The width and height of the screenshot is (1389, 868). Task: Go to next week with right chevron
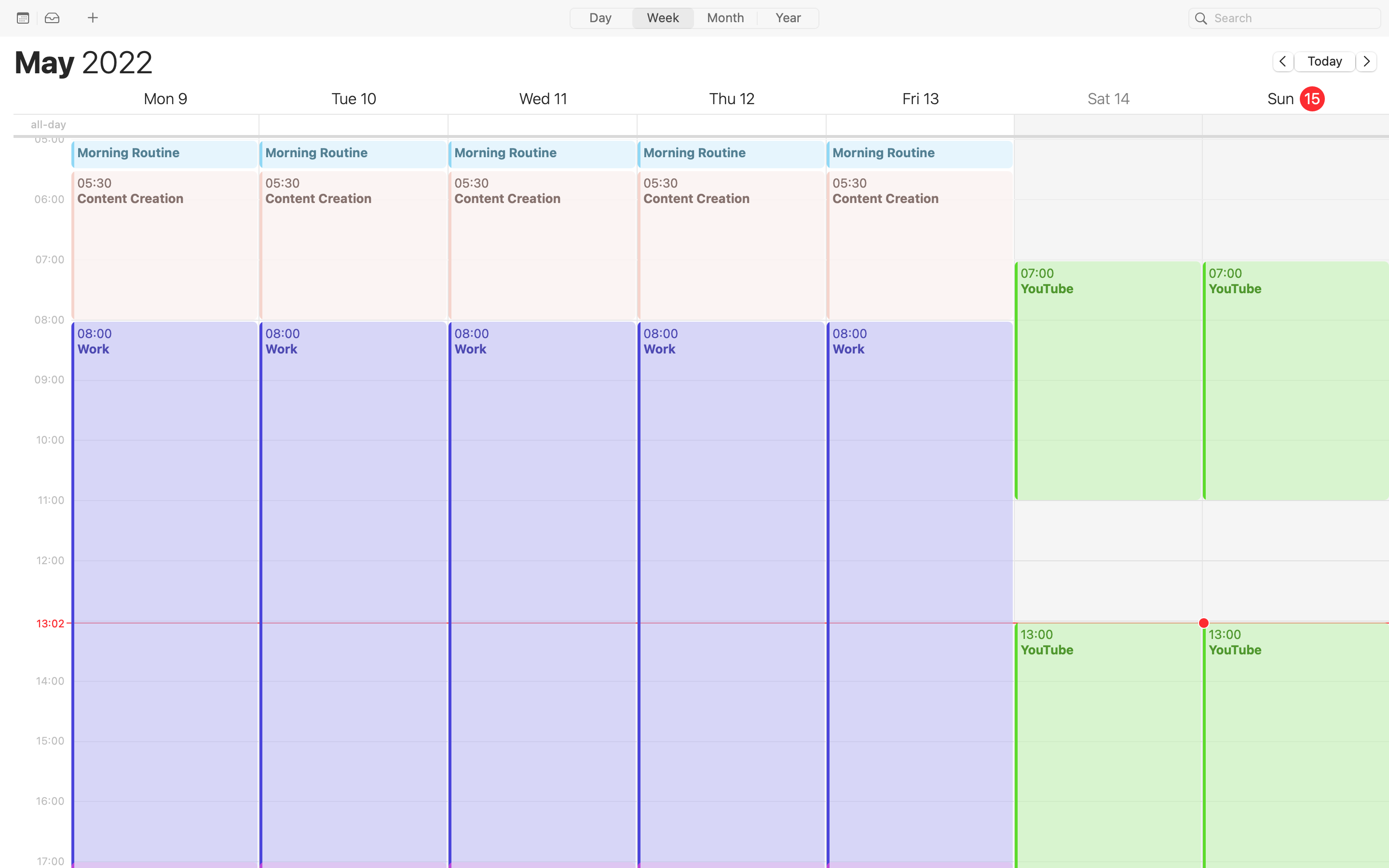(x=1366, y=61)
